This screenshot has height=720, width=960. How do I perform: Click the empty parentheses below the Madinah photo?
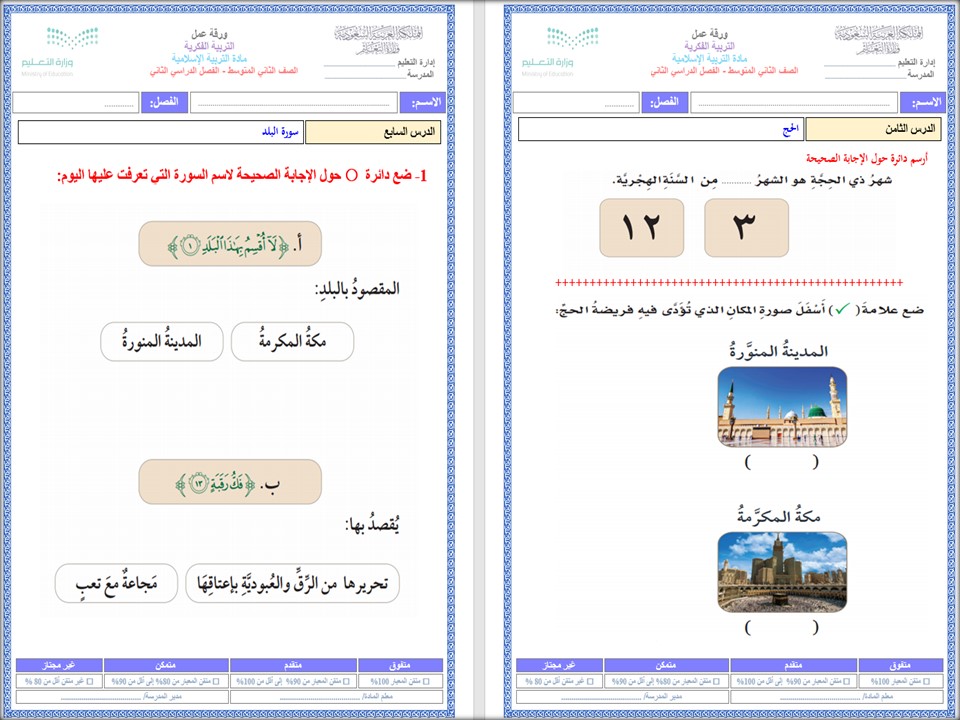tap(782, 462)
